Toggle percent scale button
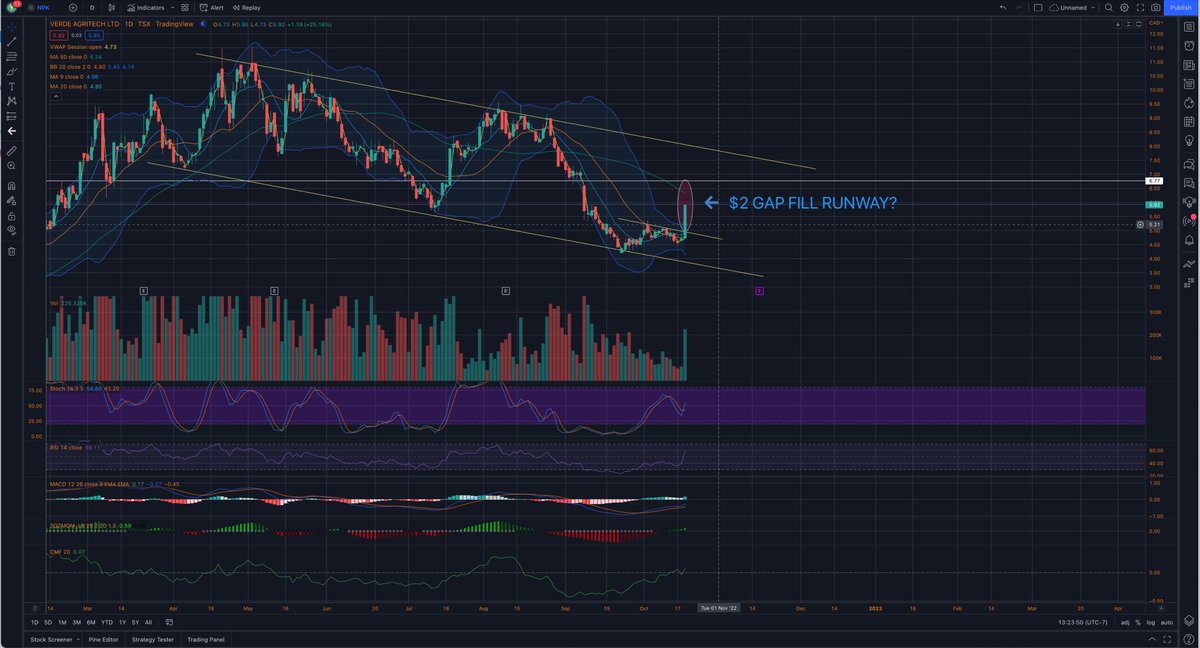This screenshot has width=1200, height=648. click(1138, 622)
